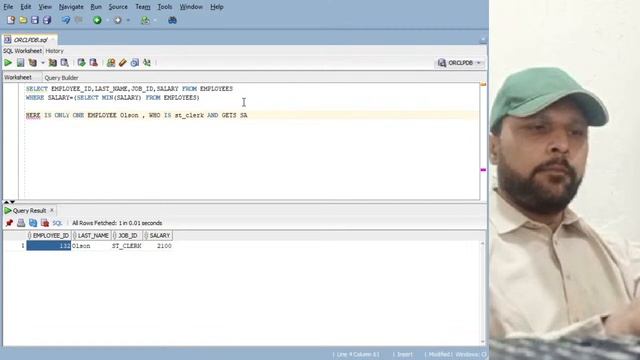This screenshot has height=360, width=640.
Task: Open the Navigate menu
Action: [x=71, y=7]
